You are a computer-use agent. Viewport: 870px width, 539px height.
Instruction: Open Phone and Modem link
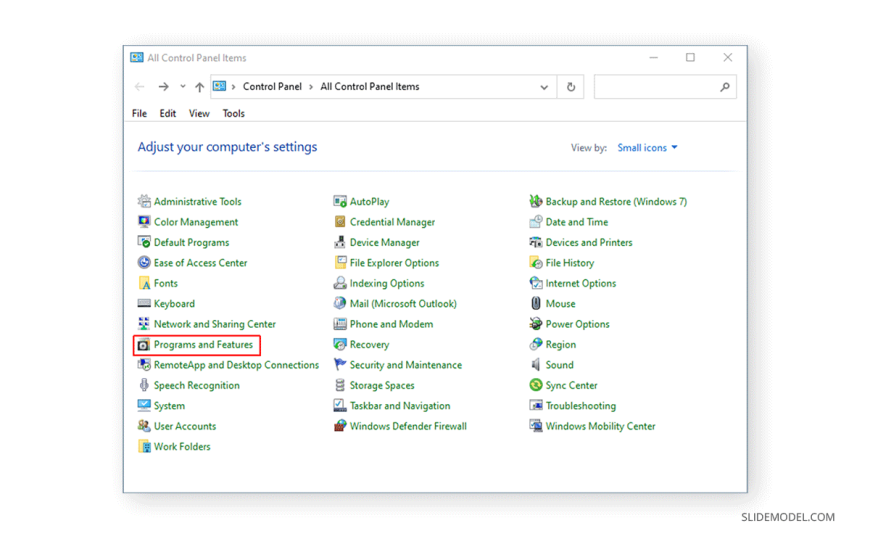pos(392,324)
